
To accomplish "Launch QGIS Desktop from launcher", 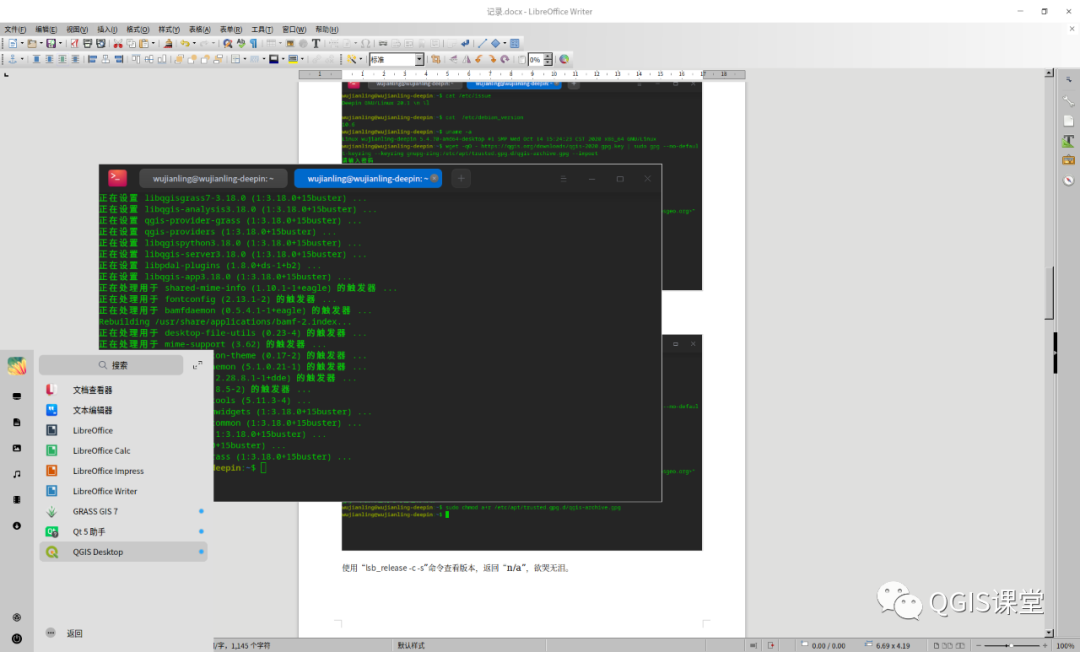I will point(123,551).
